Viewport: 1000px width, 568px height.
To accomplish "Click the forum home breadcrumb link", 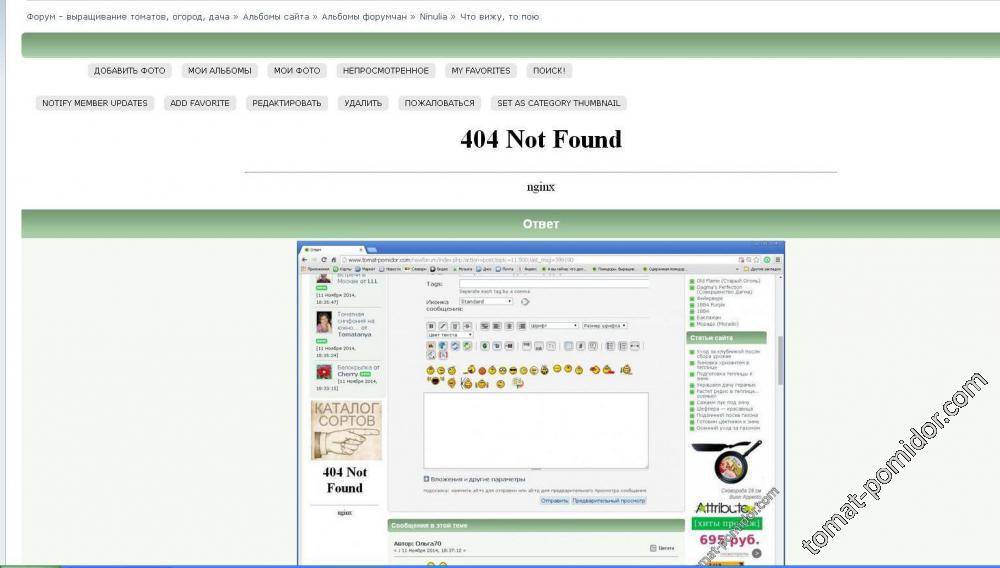I will coord(127,17).
